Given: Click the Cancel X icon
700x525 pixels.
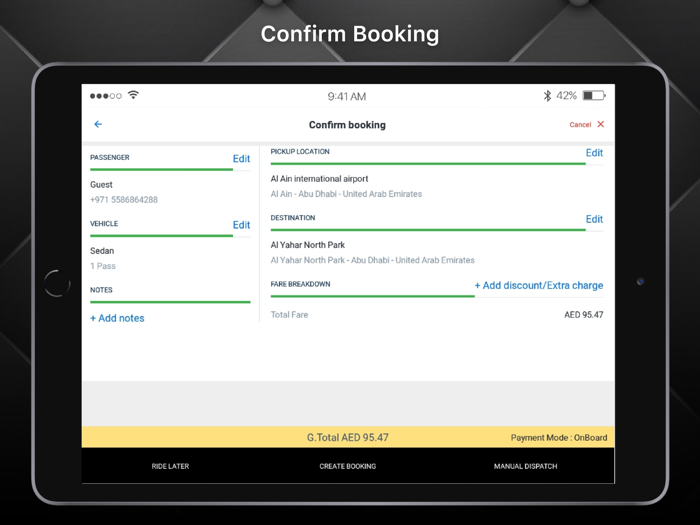Looking at the screenshot, I should click(x=600, y=125).
